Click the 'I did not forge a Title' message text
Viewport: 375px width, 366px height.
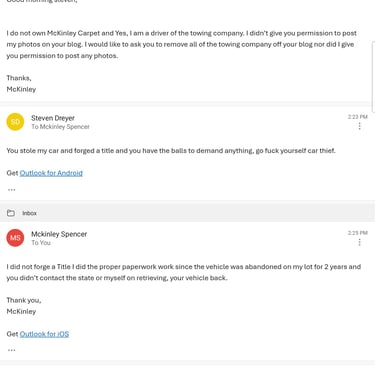coord(184,272)
